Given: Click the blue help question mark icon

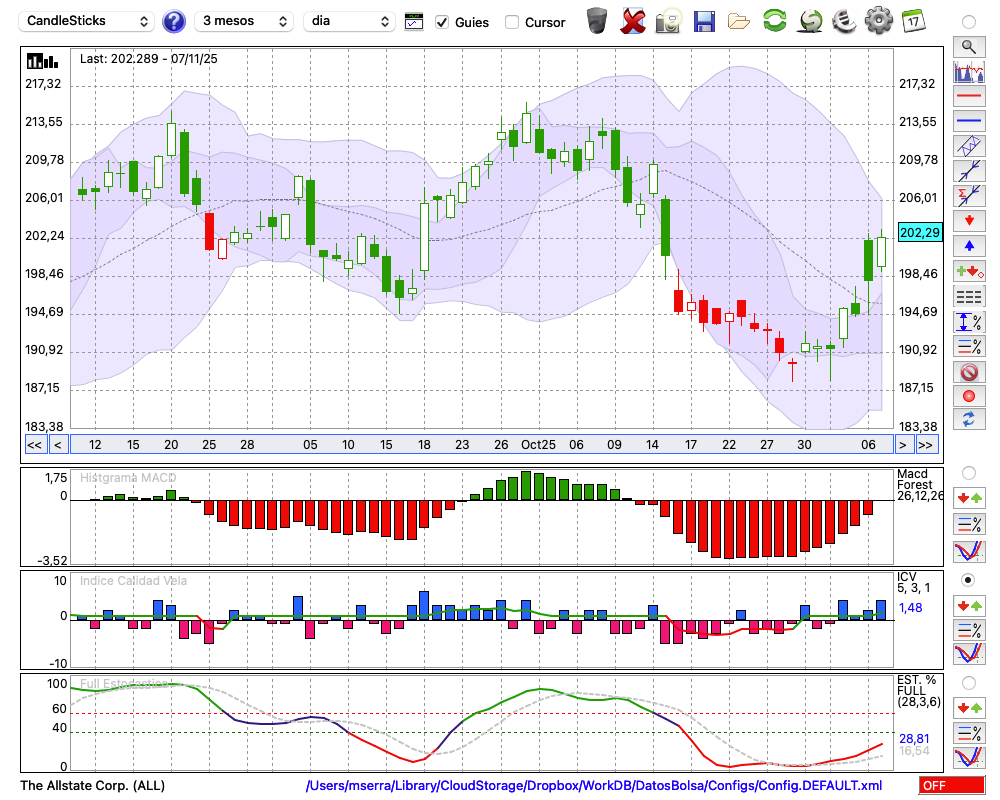Looking at the screenshot, I should point(174,21).
